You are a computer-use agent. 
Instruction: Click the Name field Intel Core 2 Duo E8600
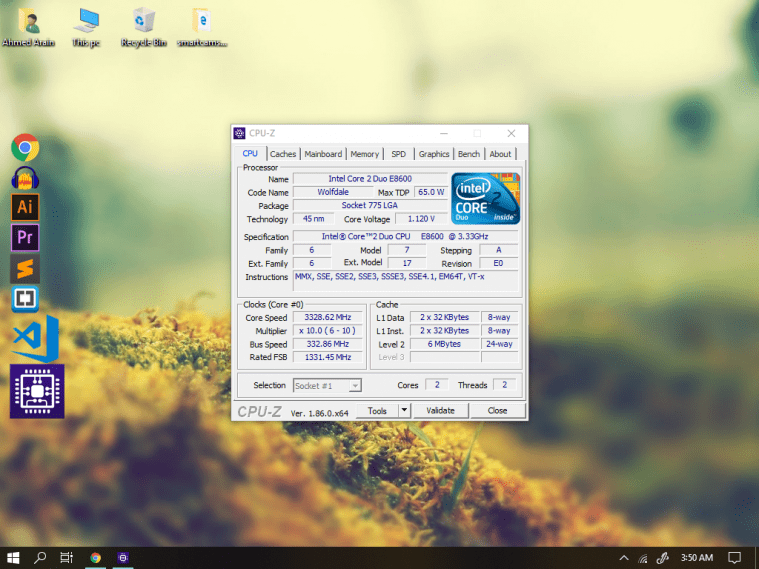coord(370,179)
